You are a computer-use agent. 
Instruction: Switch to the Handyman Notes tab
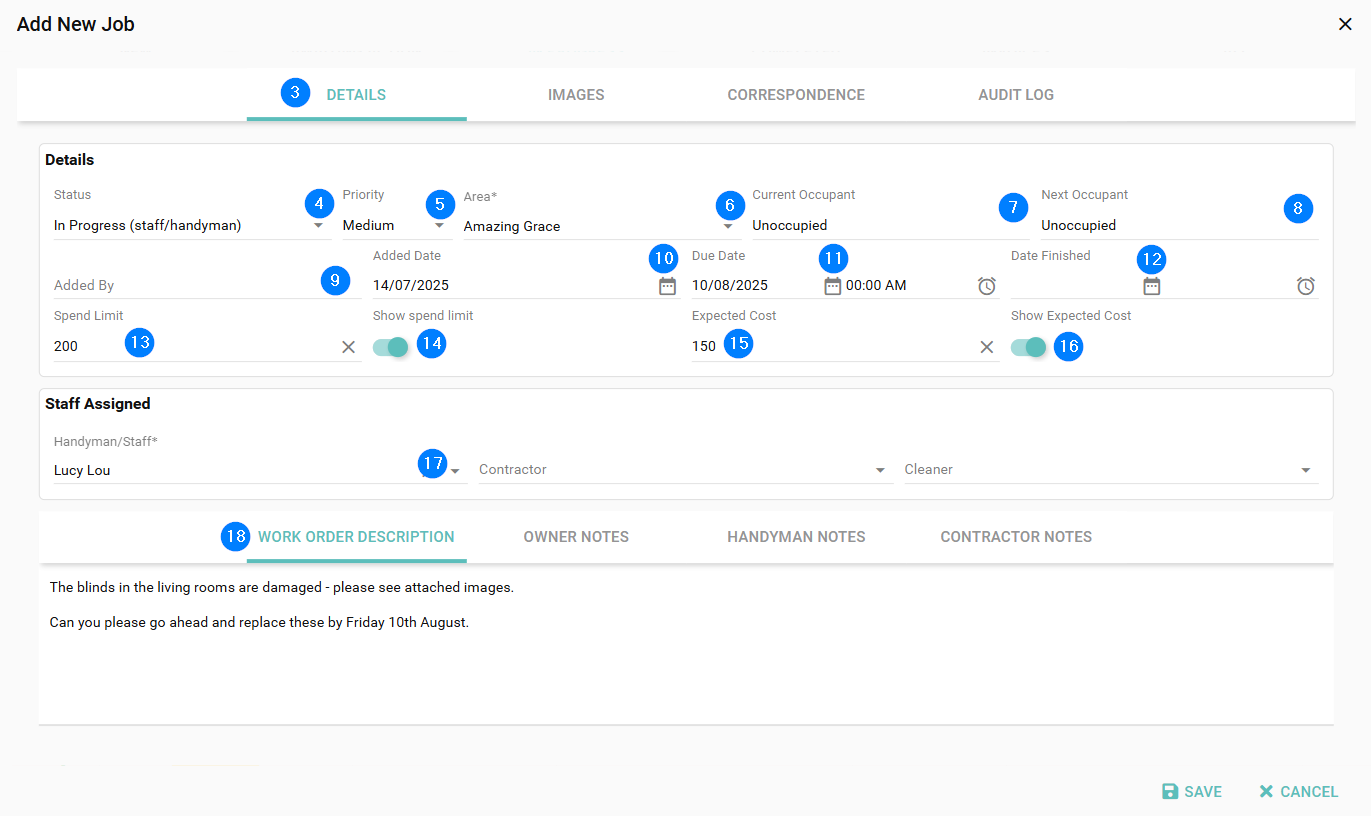(796, 537)
